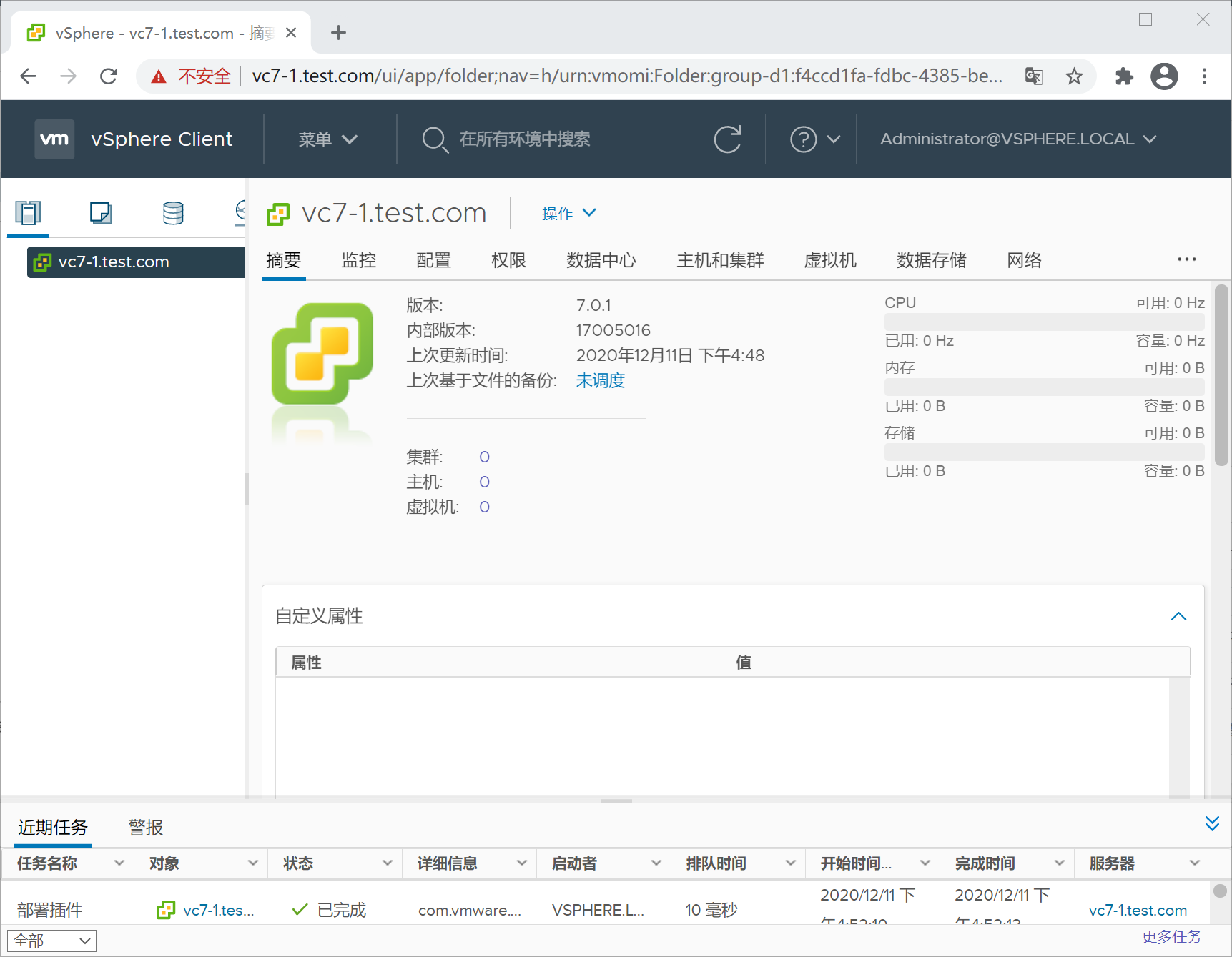Image resolution: width=1232 pixels, height=957 pixels.
Task: Click the CPU usage progress bar
Action: pyautogui.click(x=1045, y=322)
